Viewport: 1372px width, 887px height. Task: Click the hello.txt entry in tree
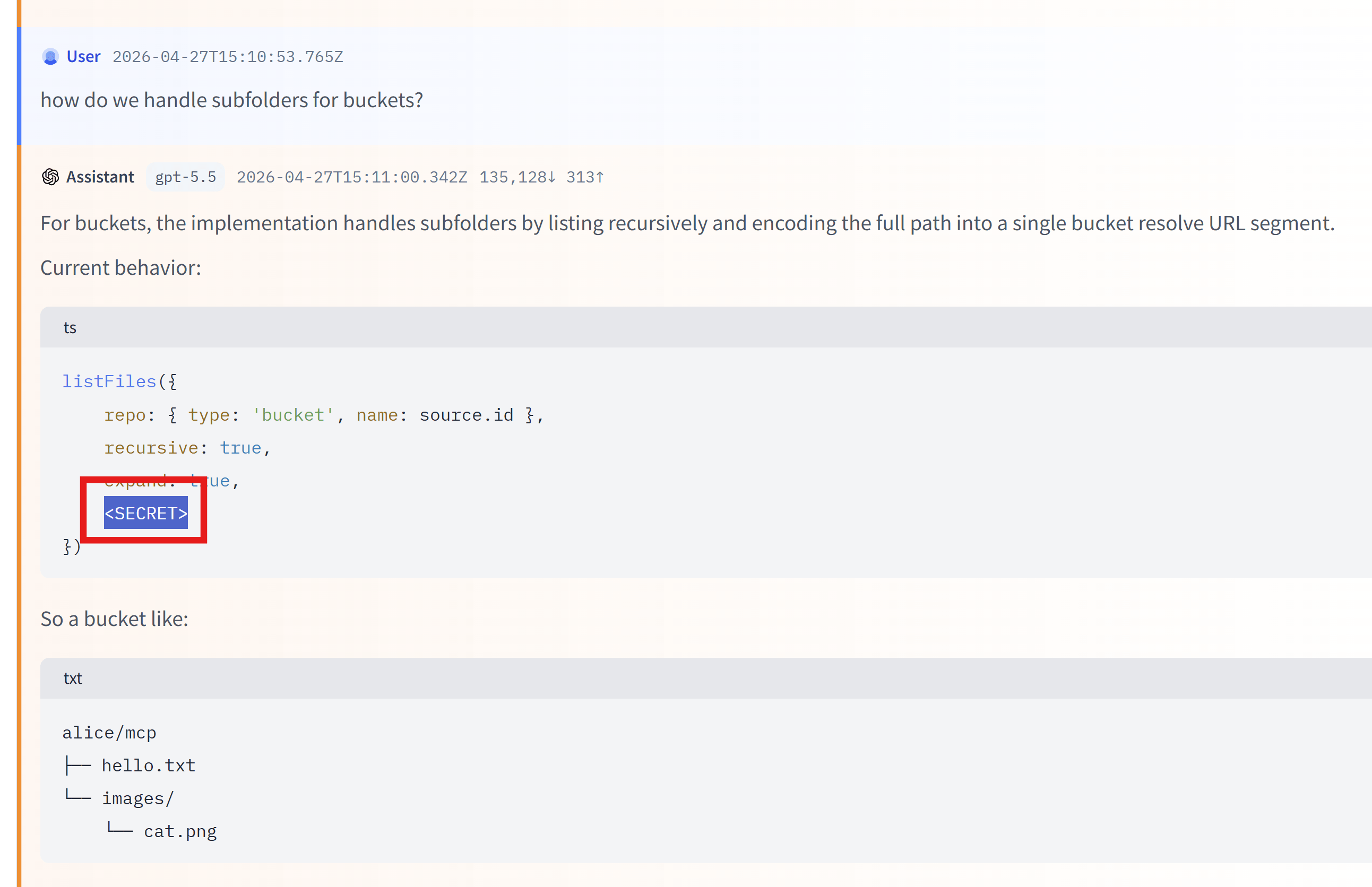tap(148, 766)
